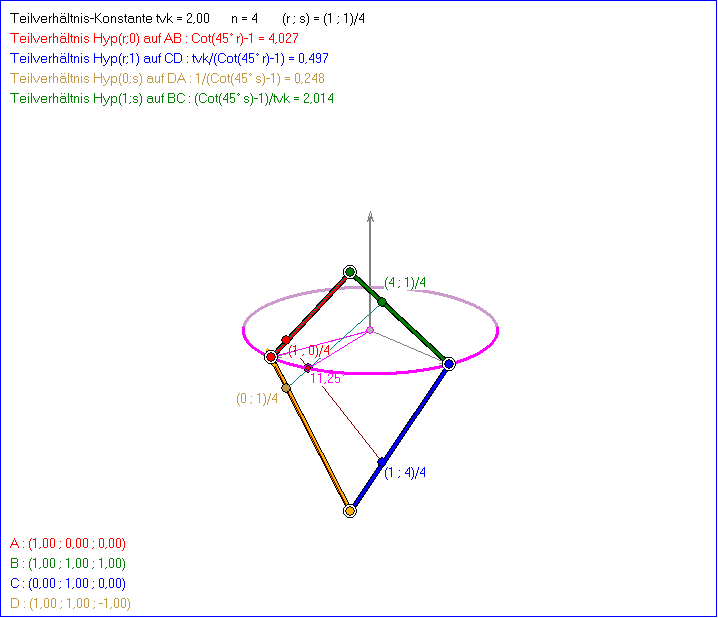Click coordinates 'D : (1,00 ; 1,00 ; -1,00)'
This screenshot has width=718, height=618.
pyautogui.click(x=71, y=603)
